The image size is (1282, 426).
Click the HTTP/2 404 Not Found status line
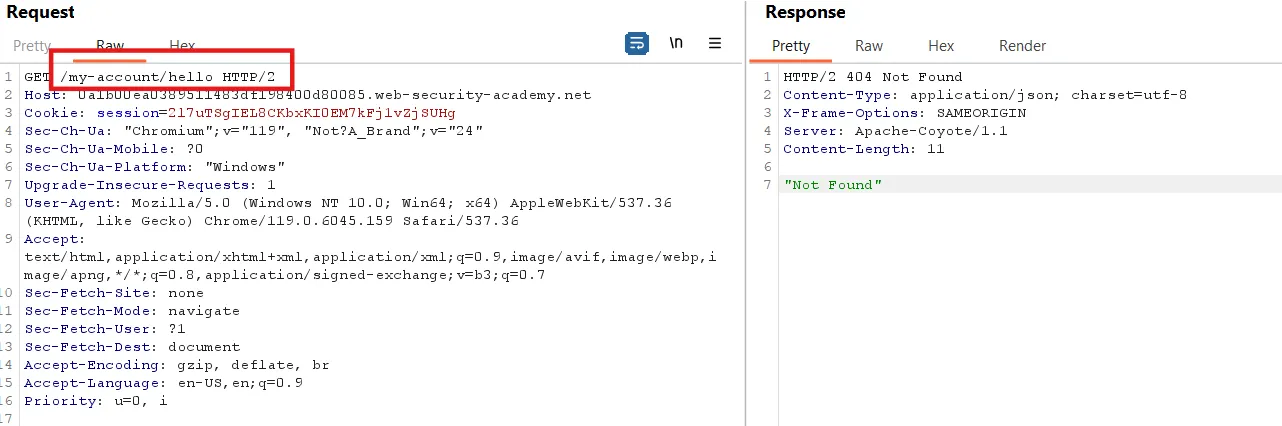coord(872,77)
